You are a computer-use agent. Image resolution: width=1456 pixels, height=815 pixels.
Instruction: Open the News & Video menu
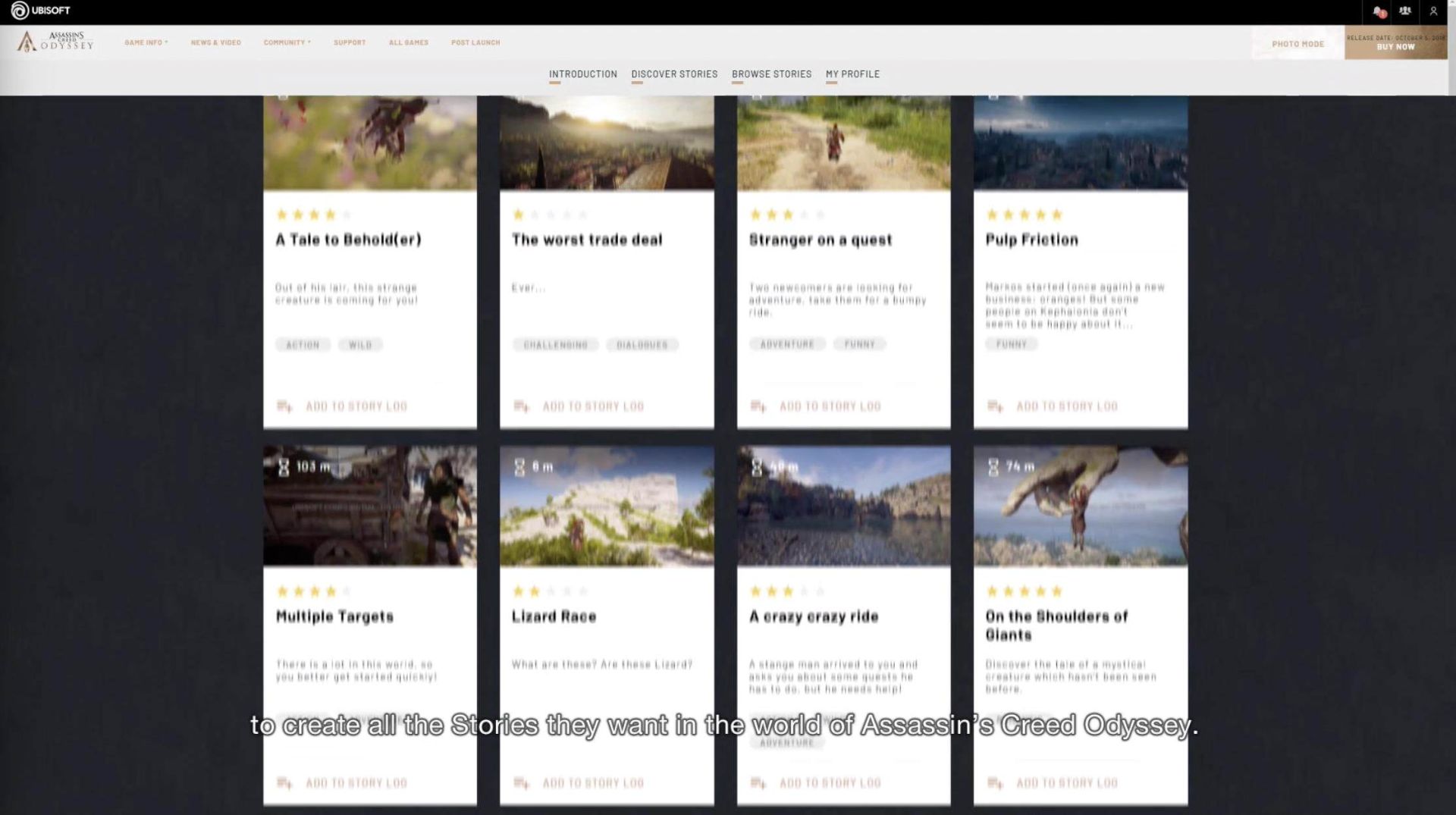point(216,42)
